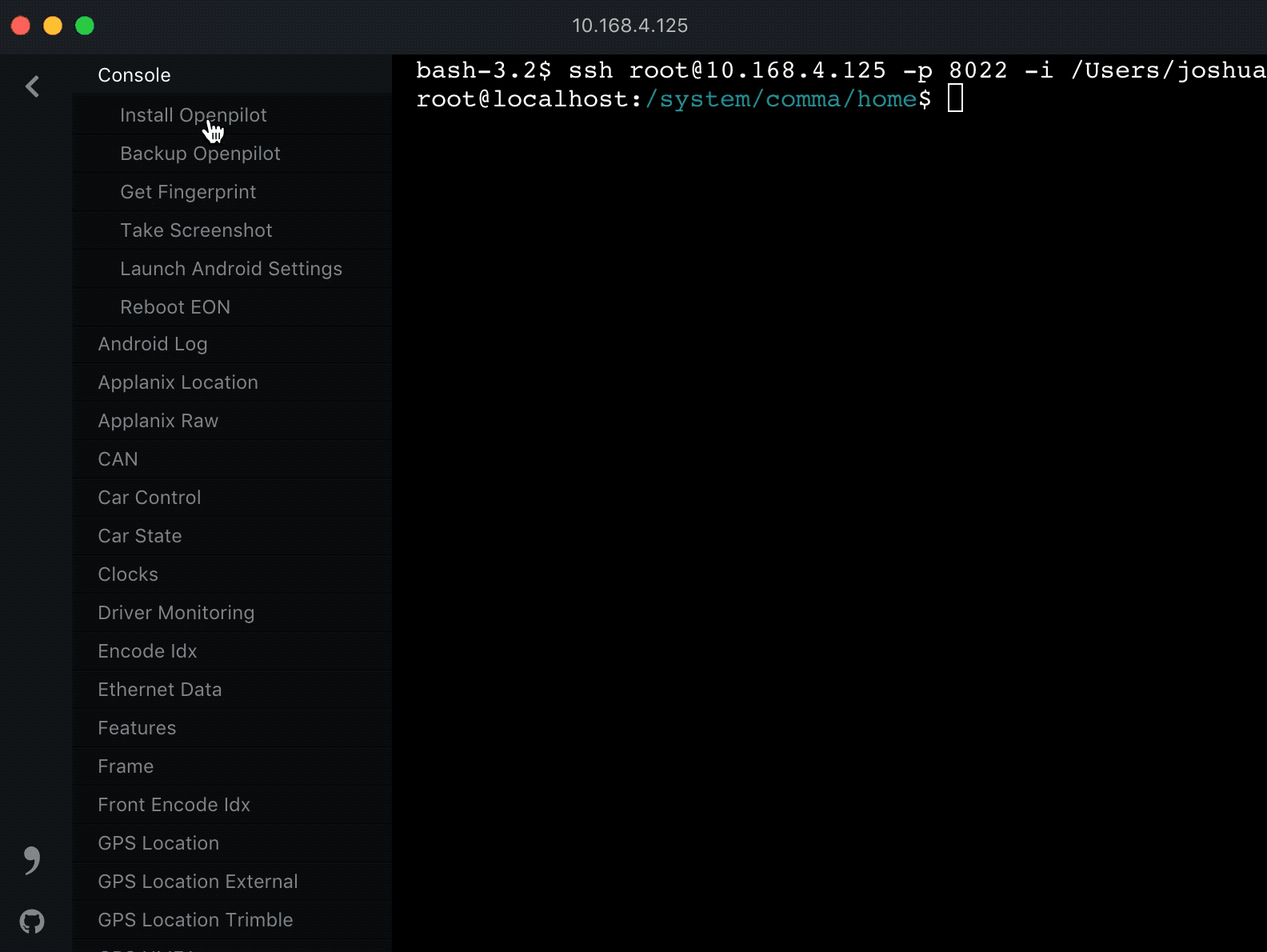Image resolution: width=1267 pixels, height=952 pixels.
Task: Select GPS Location External
Action: 232,882
